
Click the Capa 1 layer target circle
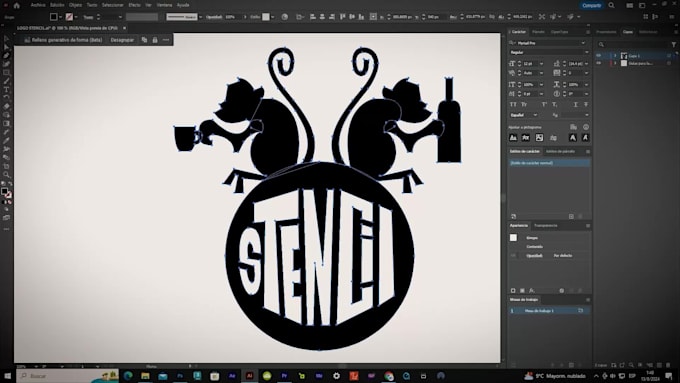tap(669, 56)
